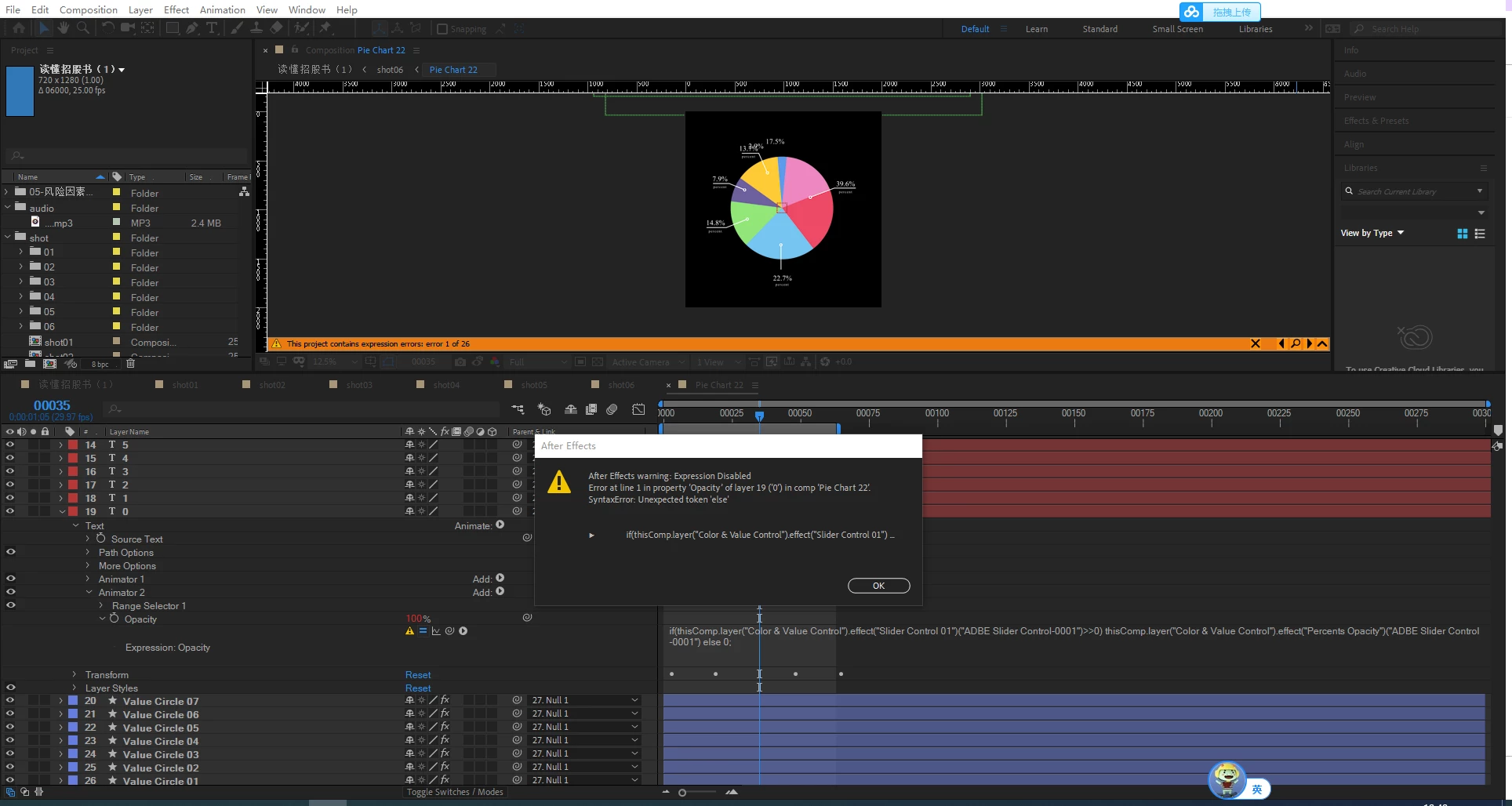The width and height of the screenshot is (1512, 806).
Task: Select the Type text tool
Action: click(x=212, y=28)
